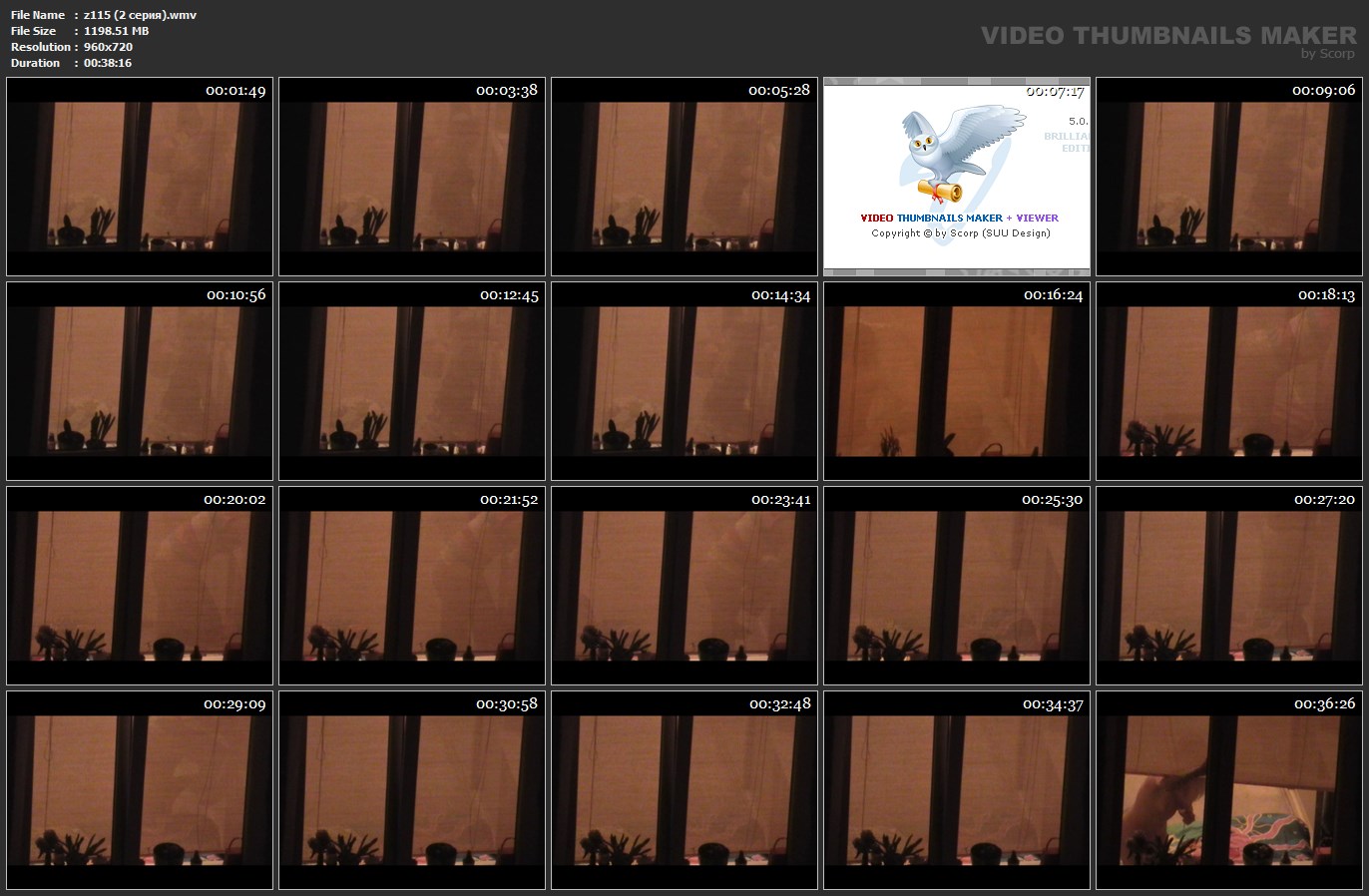The width and height of the screenshot is (1369, 896).
Task: Open the thumbnail at 00:30:58
Action: [412, 790]
